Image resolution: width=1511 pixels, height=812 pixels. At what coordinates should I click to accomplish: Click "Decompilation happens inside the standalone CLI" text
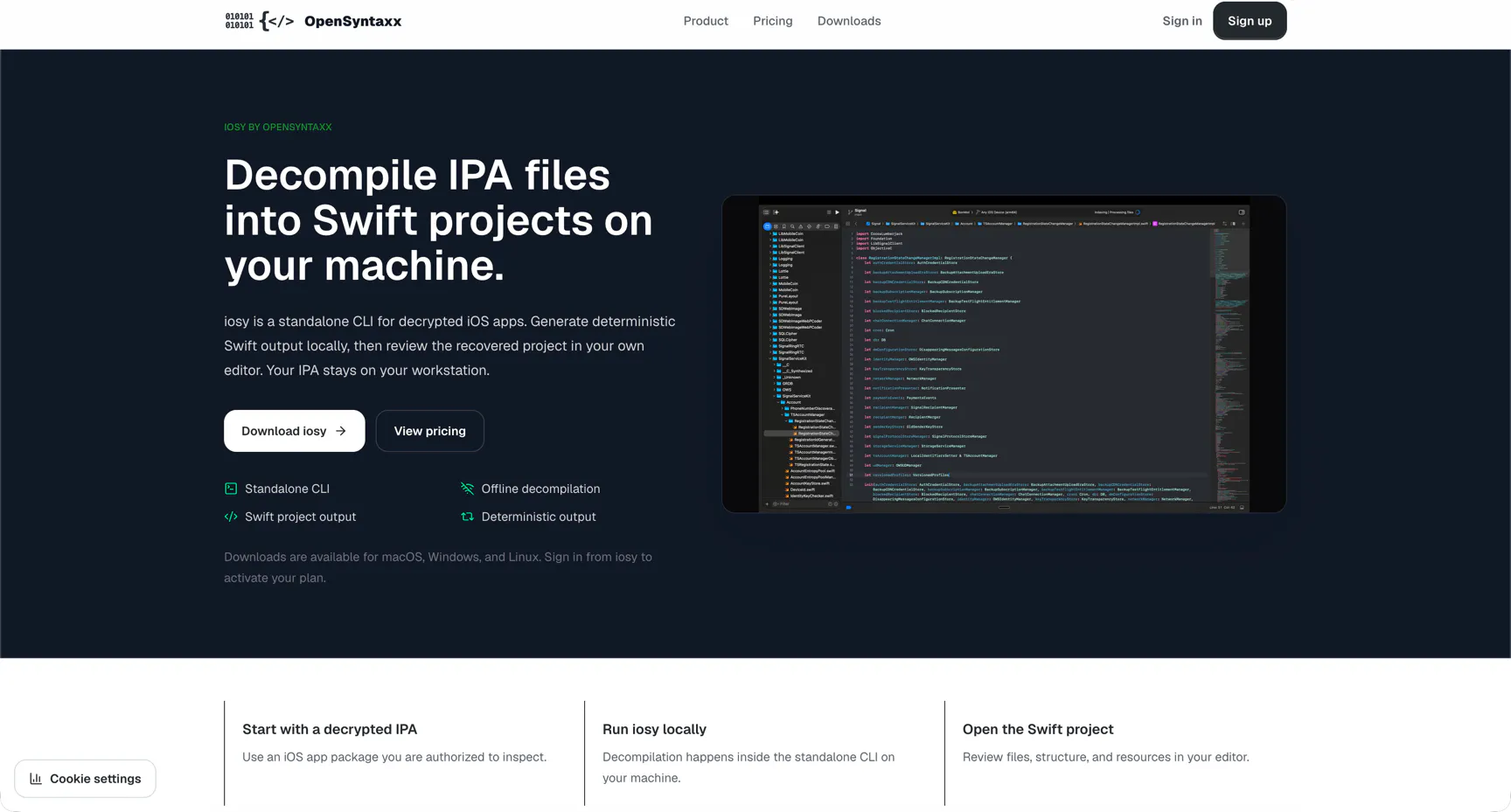749,767
